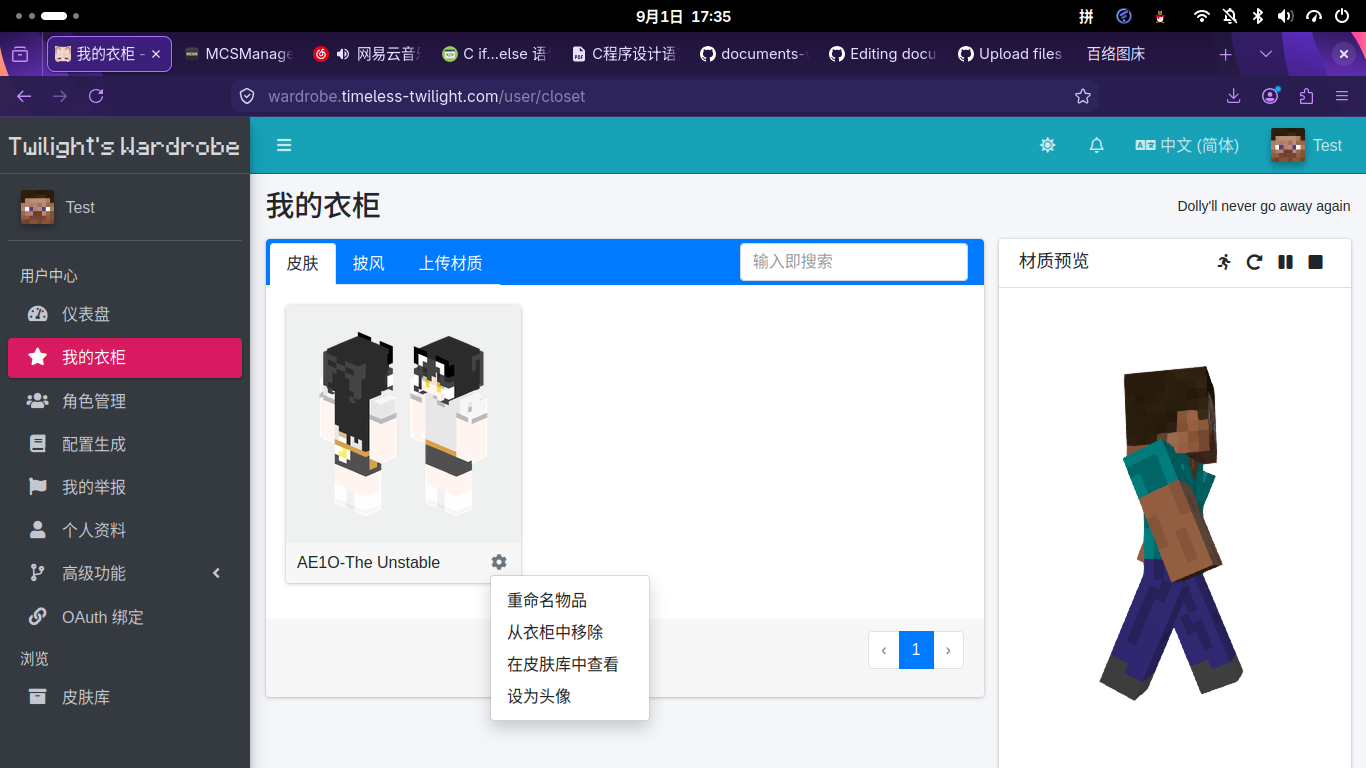Switch to the 披风 tab
1366x768 pixels.
[369, 263]
